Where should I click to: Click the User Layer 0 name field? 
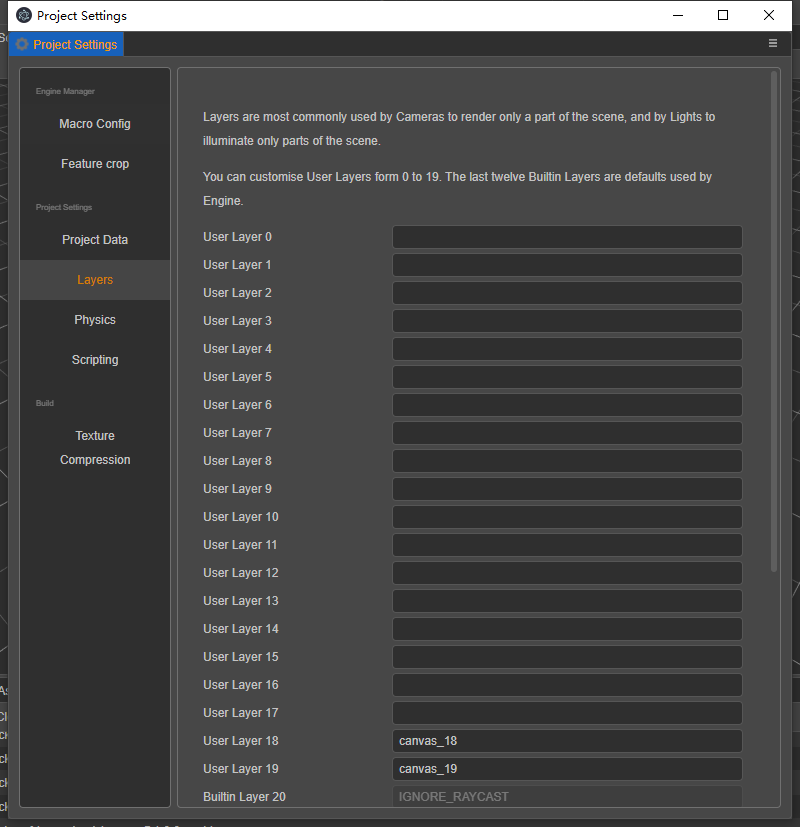[567, 237]
